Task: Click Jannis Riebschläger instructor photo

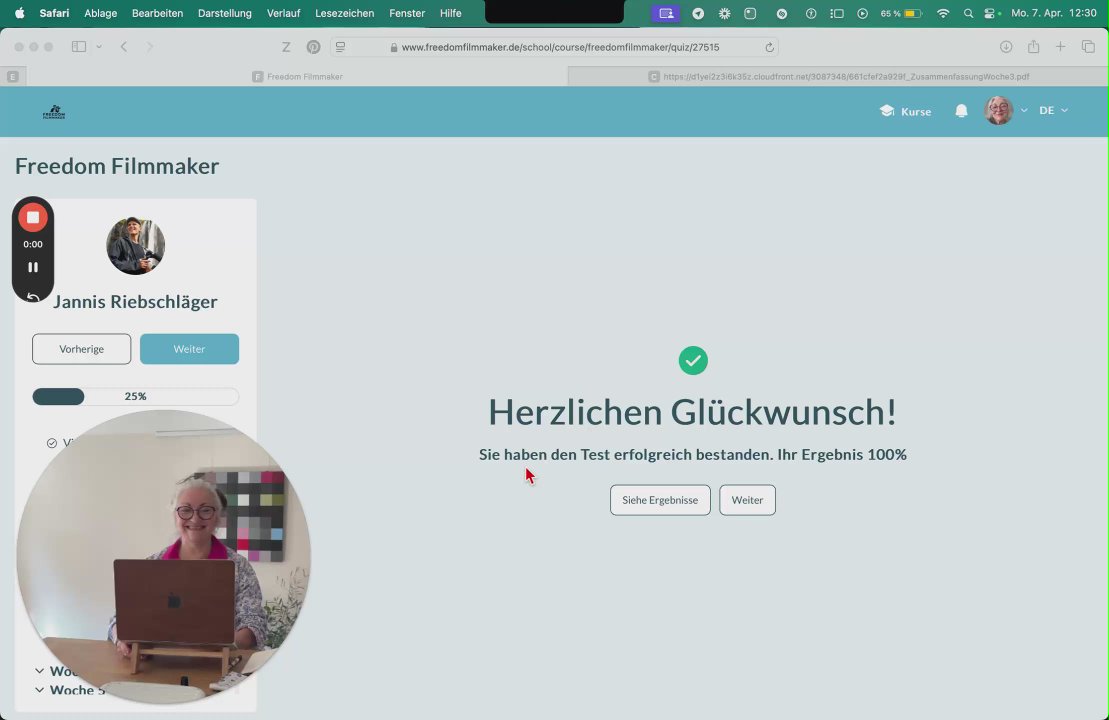Action: 135,245
